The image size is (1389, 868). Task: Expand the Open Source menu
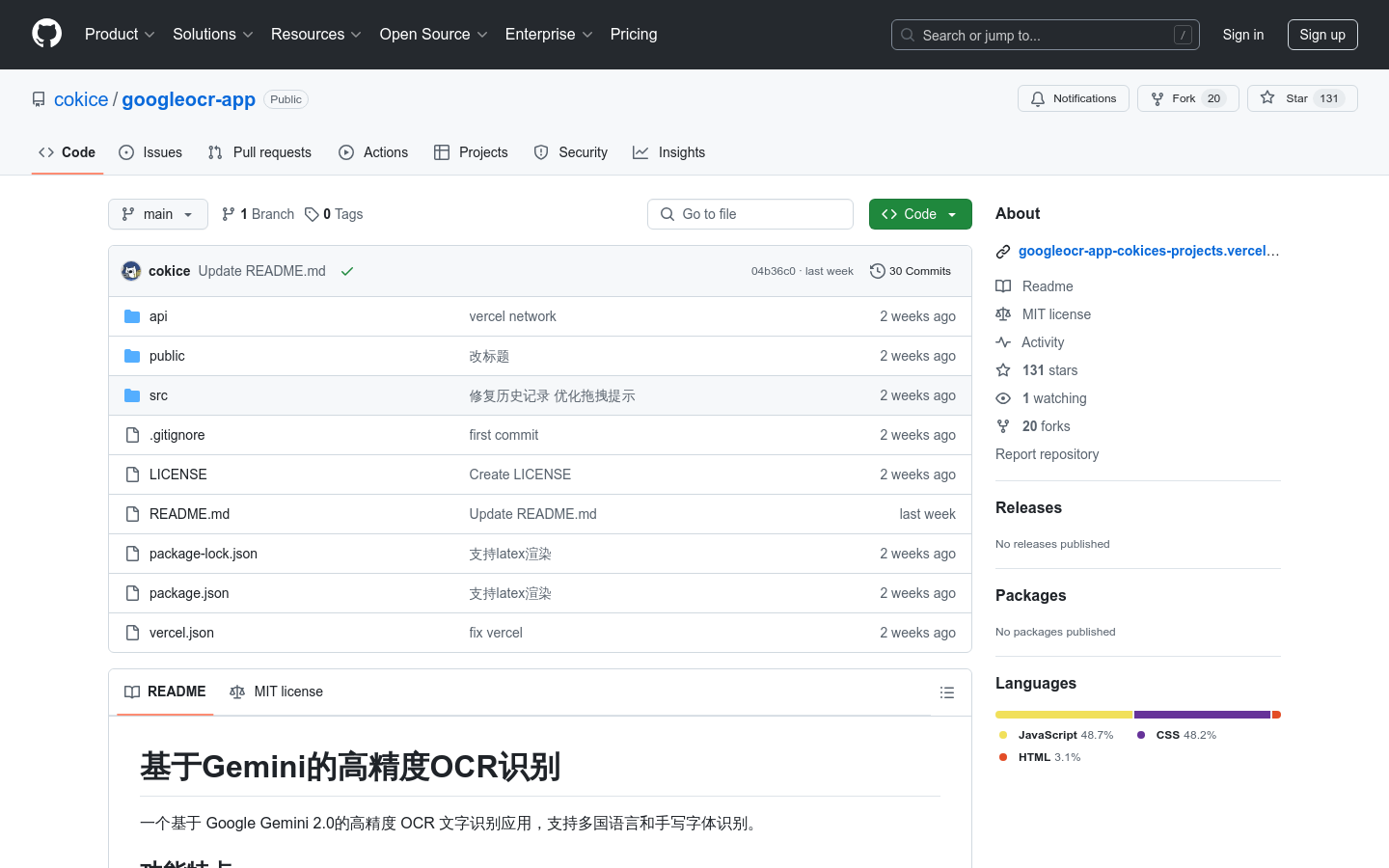coord(434,34)
